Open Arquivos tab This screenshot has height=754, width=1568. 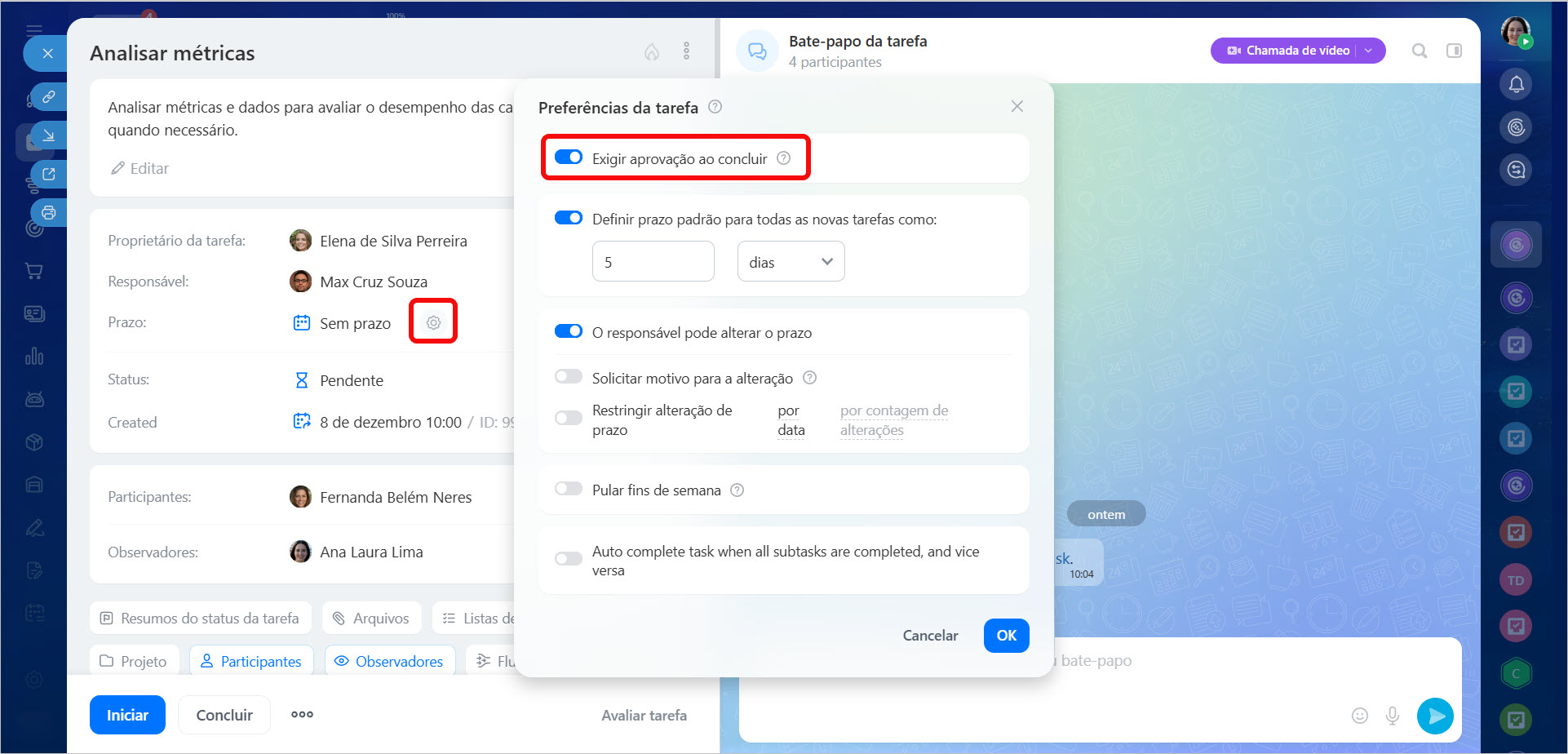click(x=372, y=619)
